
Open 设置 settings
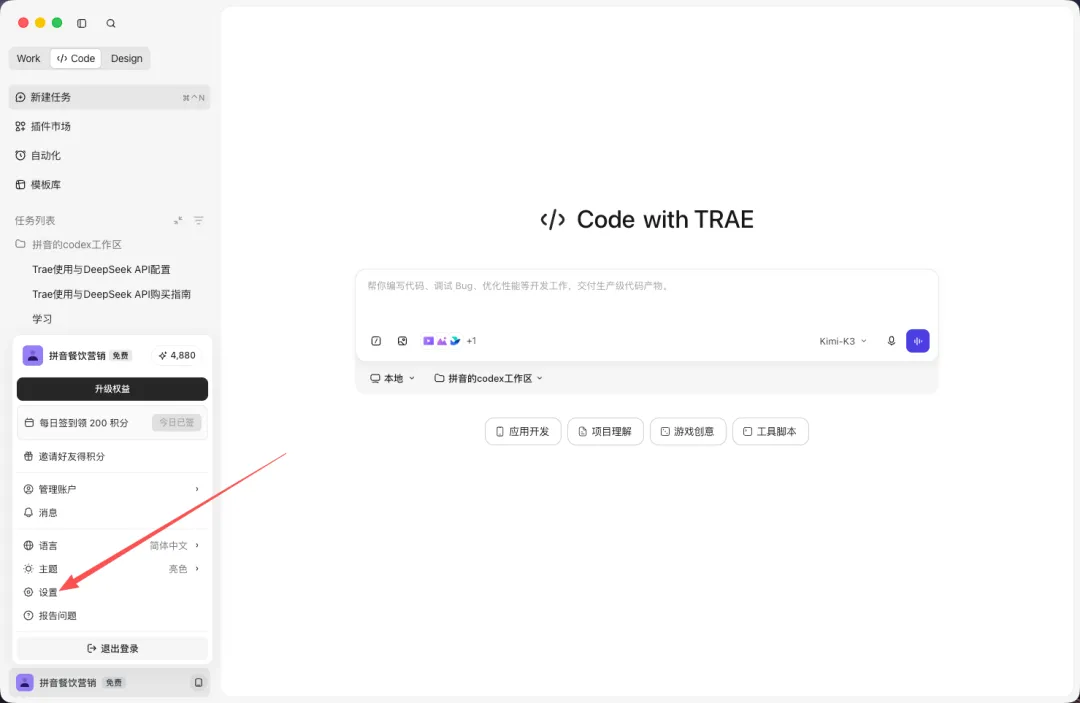point(112,592)
